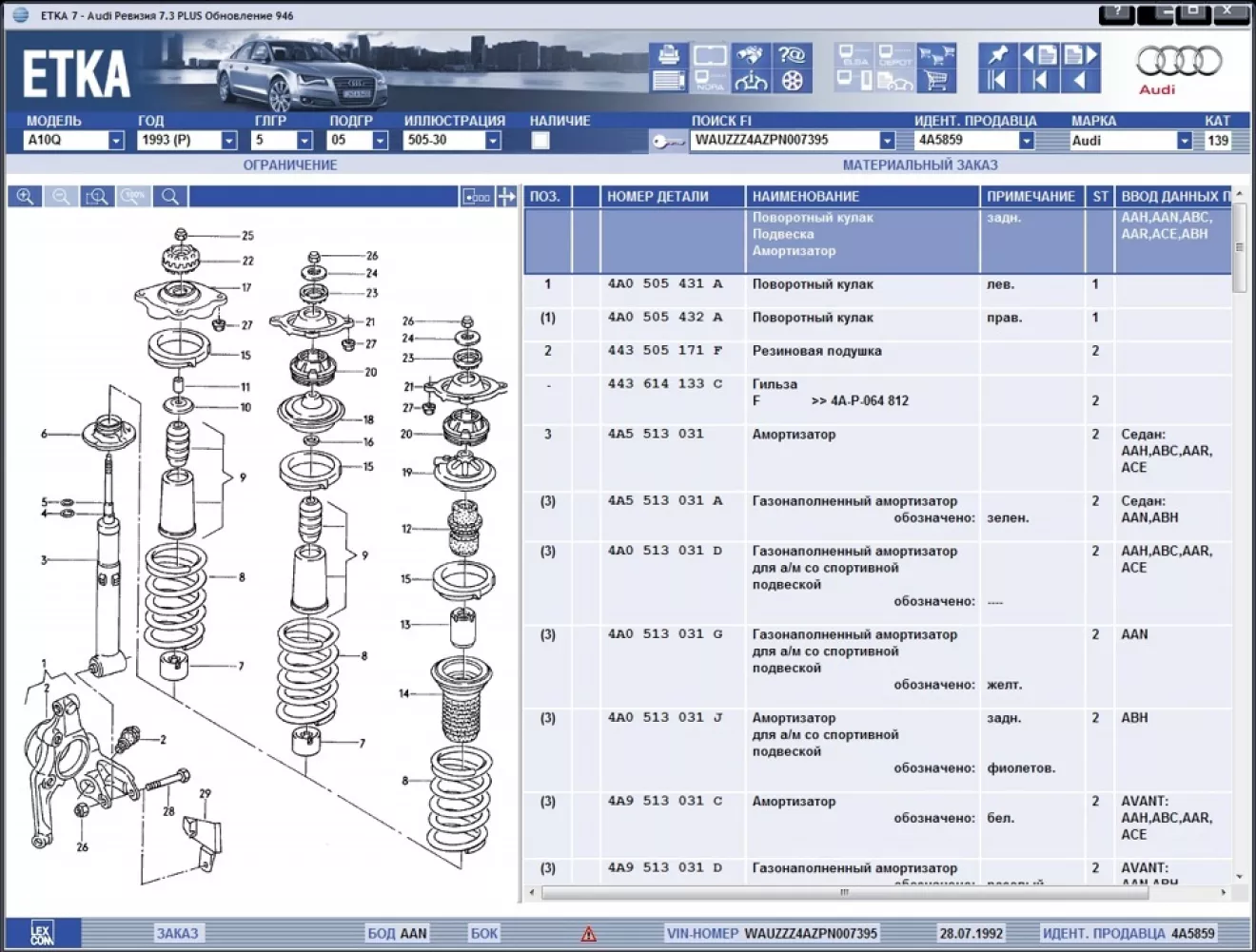
Task: Zoom out of the illustration with the minus magnifier
Action: click(62, 197)
